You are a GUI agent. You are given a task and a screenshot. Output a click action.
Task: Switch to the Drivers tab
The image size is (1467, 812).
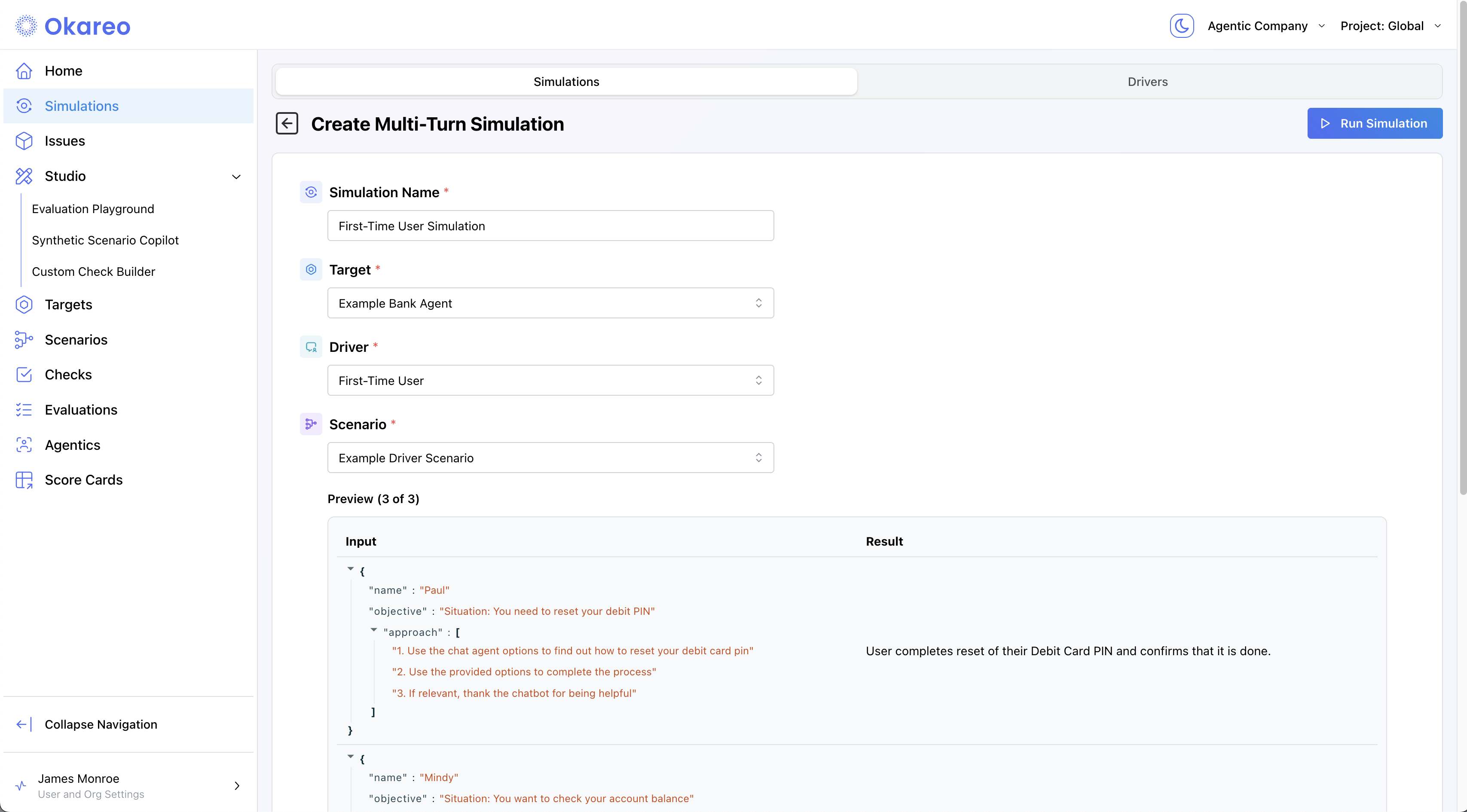pyautogui.click(x=1147, y=82)
